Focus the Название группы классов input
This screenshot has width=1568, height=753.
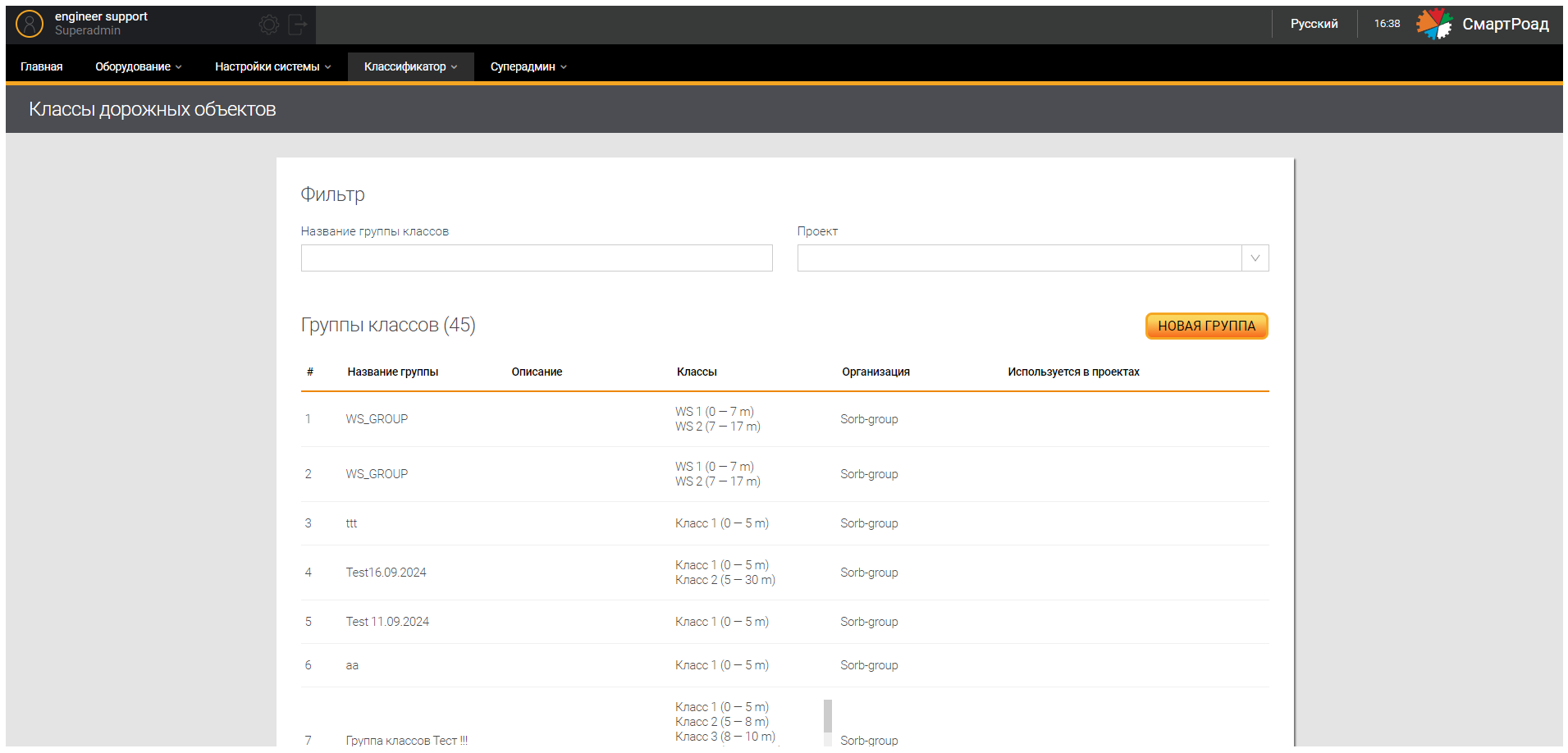coord(537,258)
